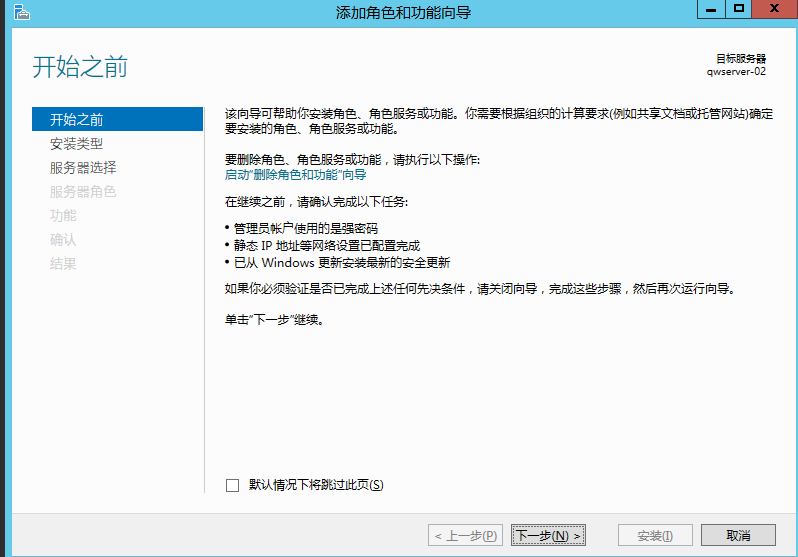Click the 安装(I) button
The image size is (798, 557).
tap(655, 535)
